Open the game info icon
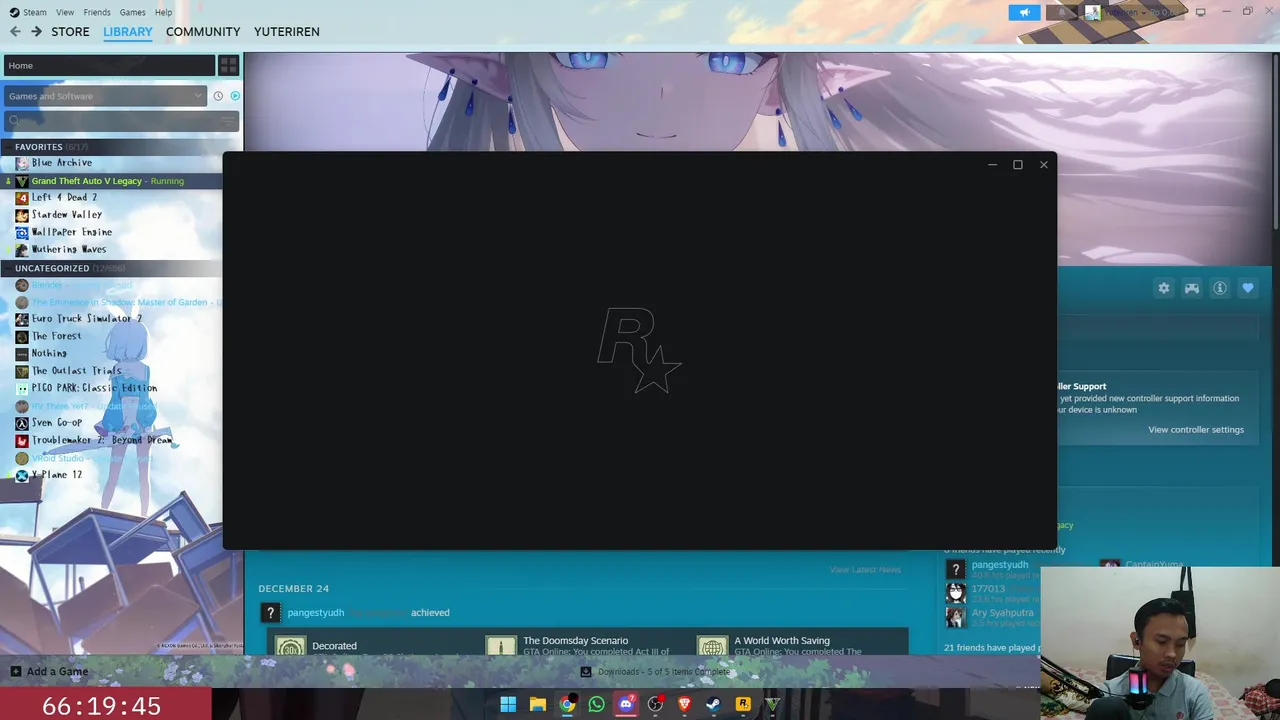1280x720 pixels. click(x=1220, y=288)
